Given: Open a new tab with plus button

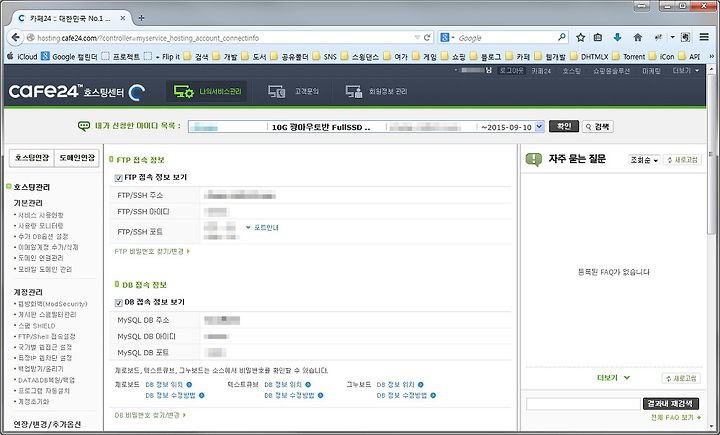Looking at the screenshot, I should (x=141, y=18).
